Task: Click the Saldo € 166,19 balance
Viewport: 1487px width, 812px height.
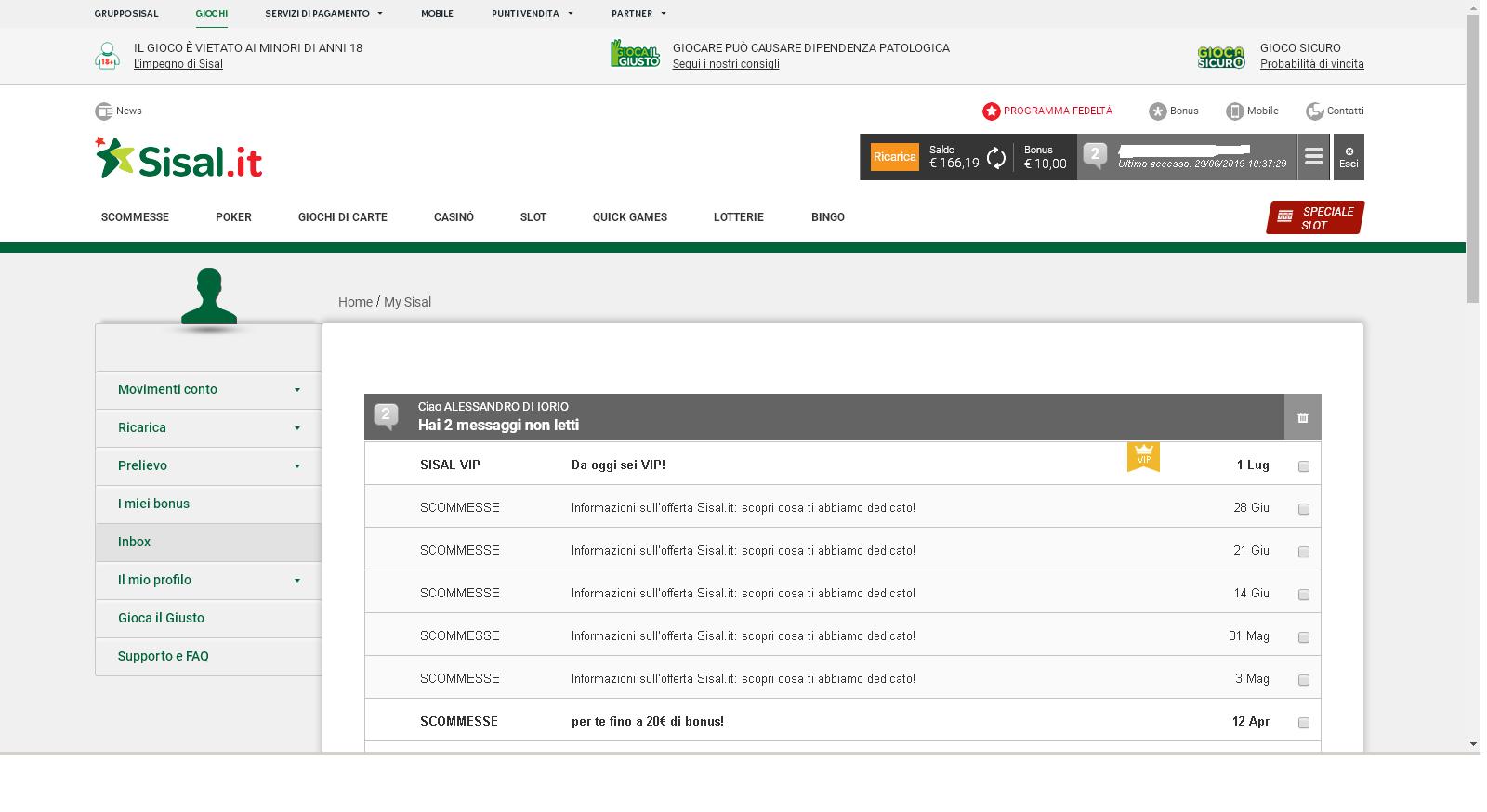Action: [x=954, y=157]
